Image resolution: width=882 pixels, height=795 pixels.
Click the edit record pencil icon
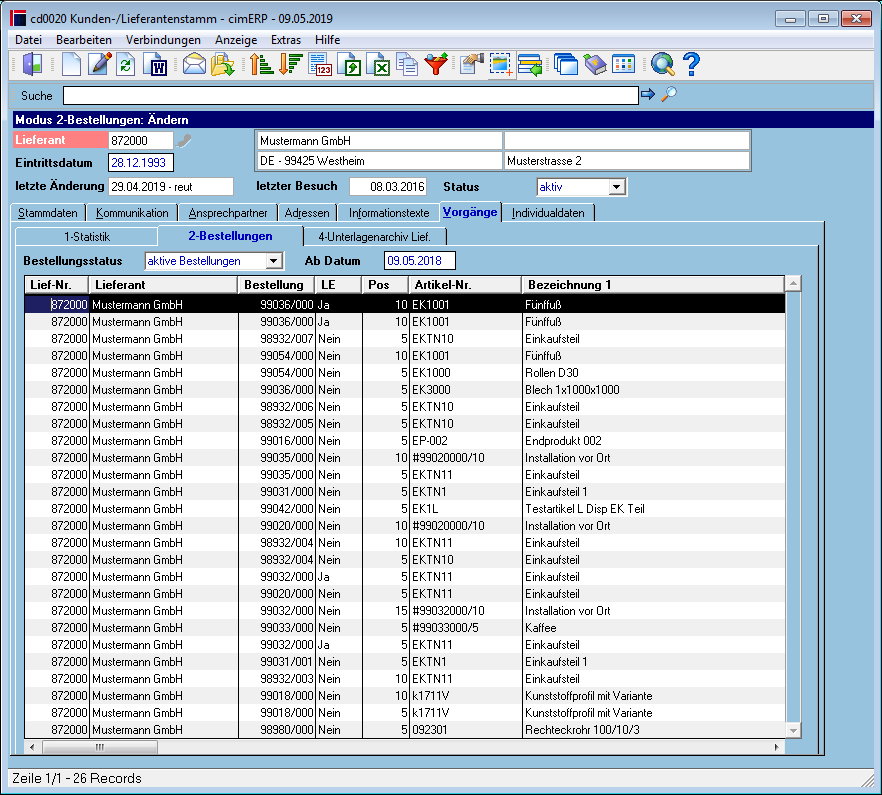(100, 64)
